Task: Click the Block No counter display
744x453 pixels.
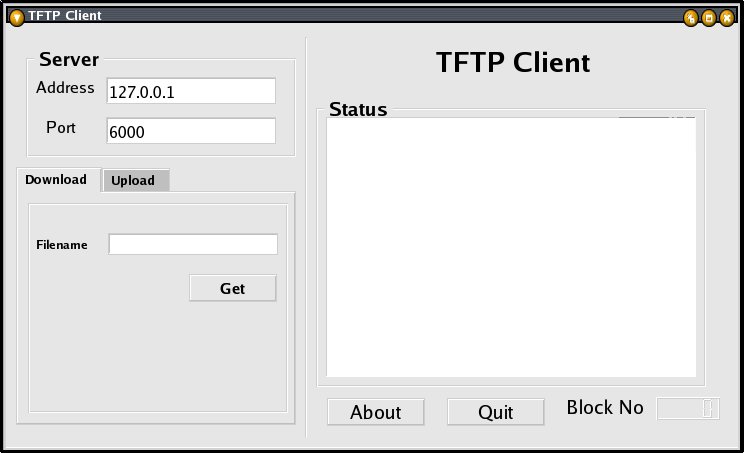Action: 688,408
